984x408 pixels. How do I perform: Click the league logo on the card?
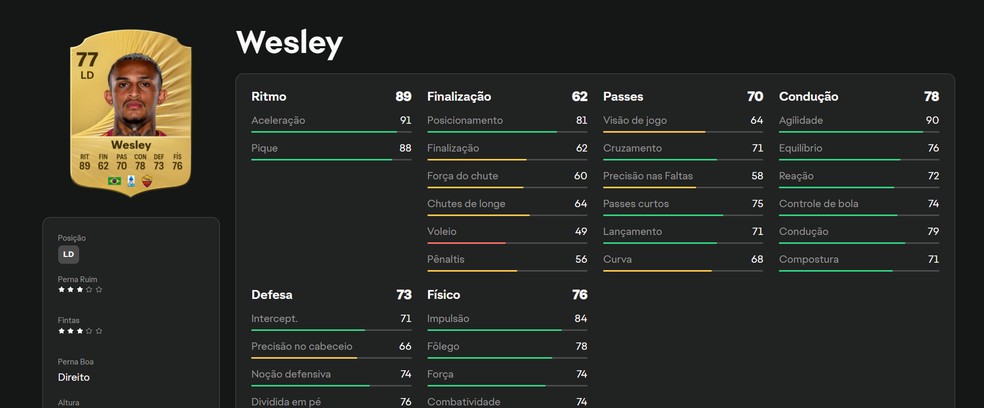tap(131, 181)
